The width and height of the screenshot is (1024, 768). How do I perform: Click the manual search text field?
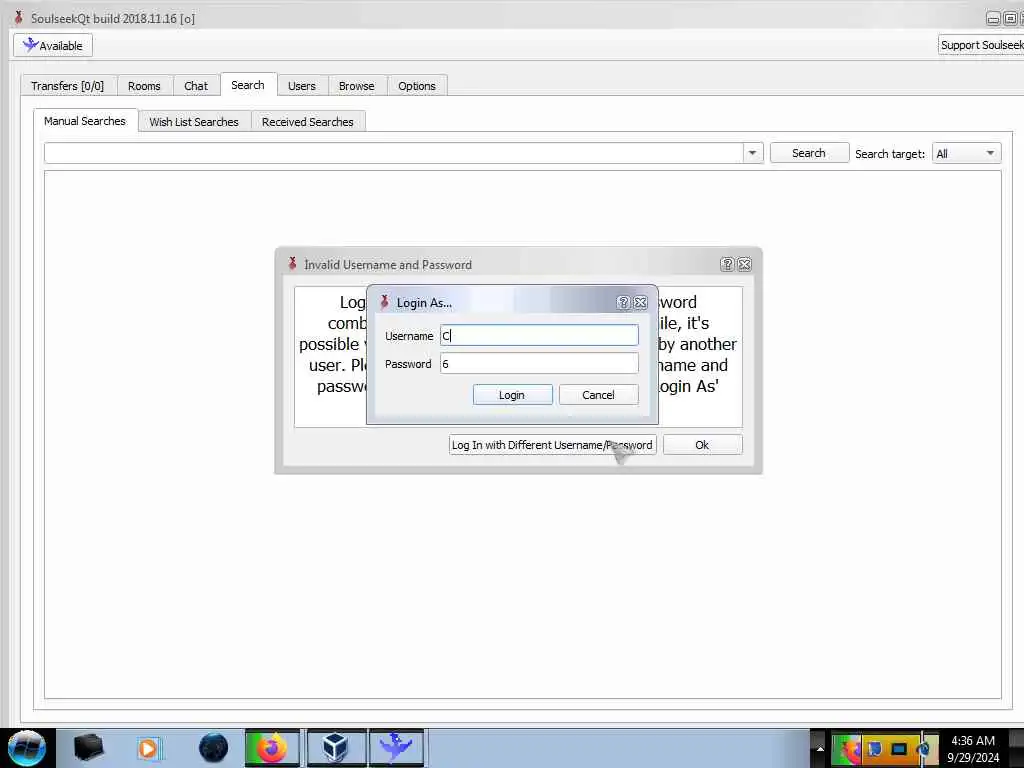pyautogui.click(x=394, y=153)
